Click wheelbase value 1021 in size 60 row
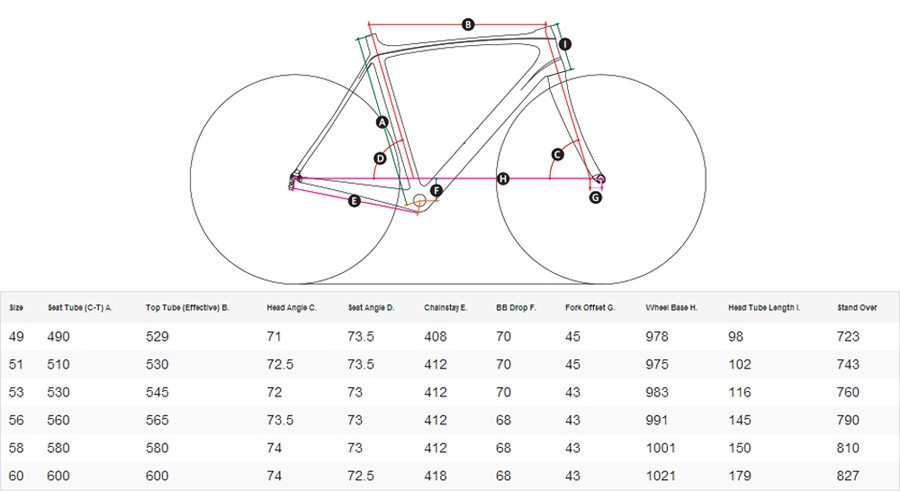Screen dimensions: 900x491 (x=660, y=476)
